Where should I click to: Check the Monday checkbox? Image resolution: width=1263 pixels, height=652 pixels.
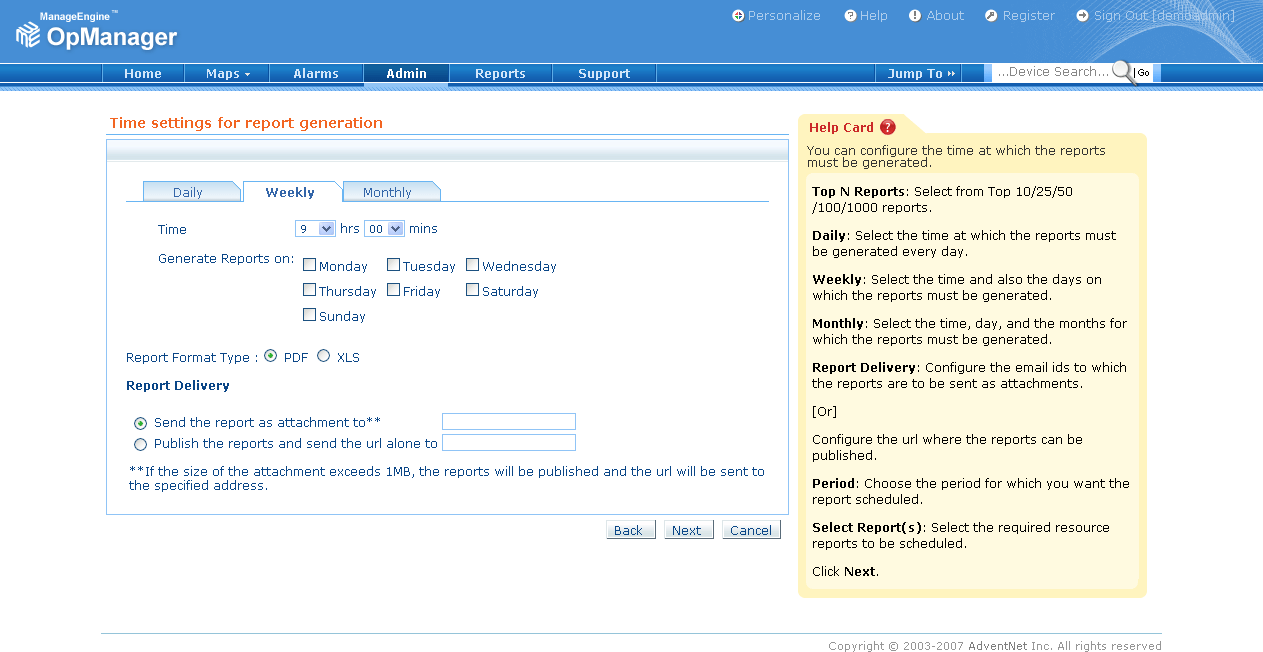tap(310, 266)
